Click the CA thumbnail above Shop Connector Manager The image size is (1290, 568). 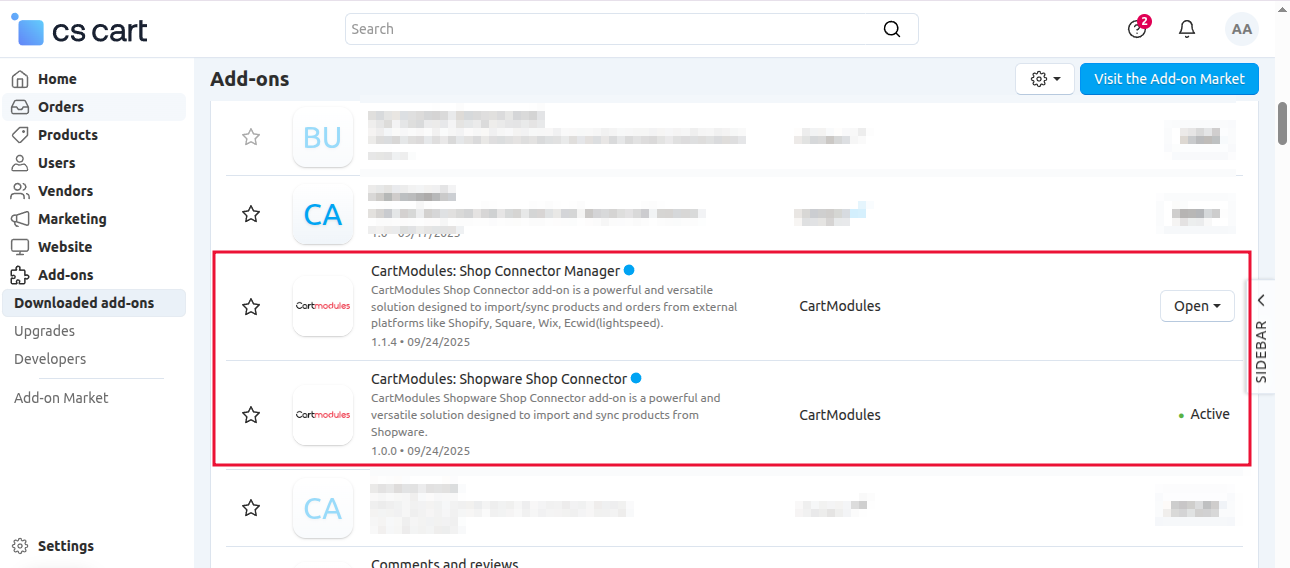tap(323, 214)
